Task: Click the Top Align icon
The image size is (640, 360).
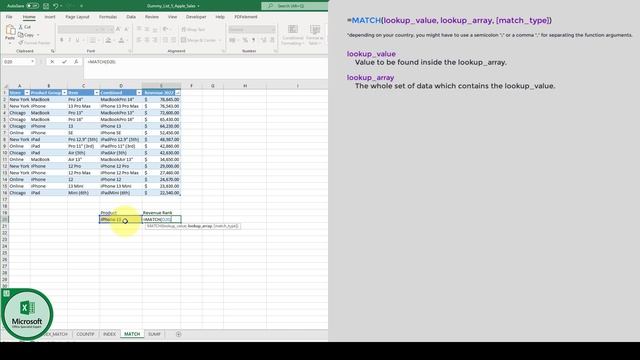Action: (x=139, y=29)
